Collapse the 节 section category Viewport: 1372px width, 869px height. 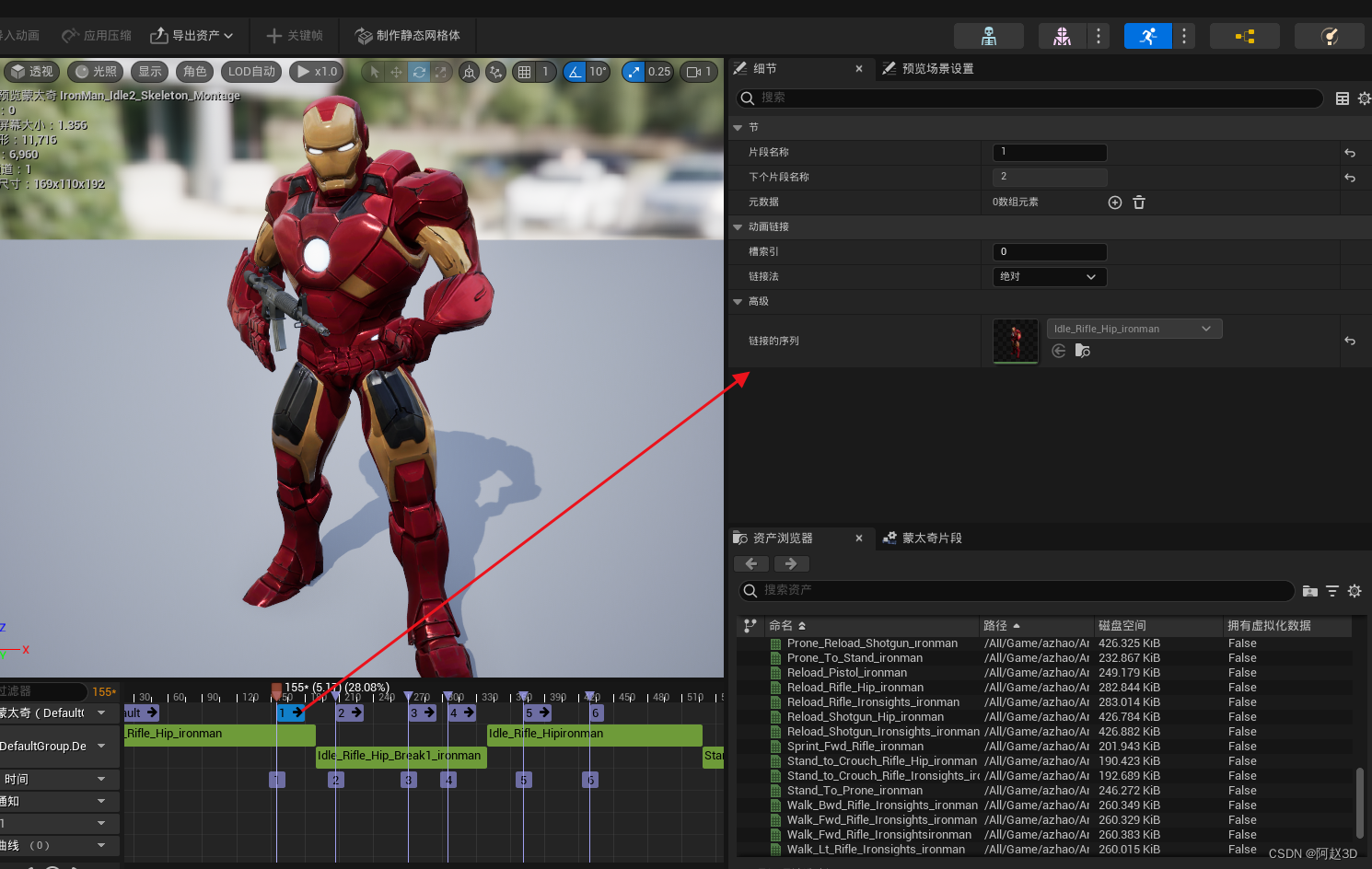pyautogui.click(x=738, y=128)
